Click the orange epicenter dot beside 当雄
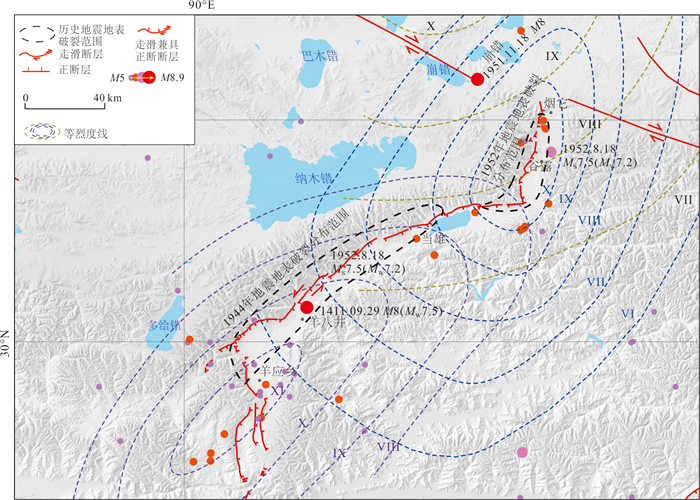The height and width of the screenshot is (500, 700). click(x=417, y=239)
